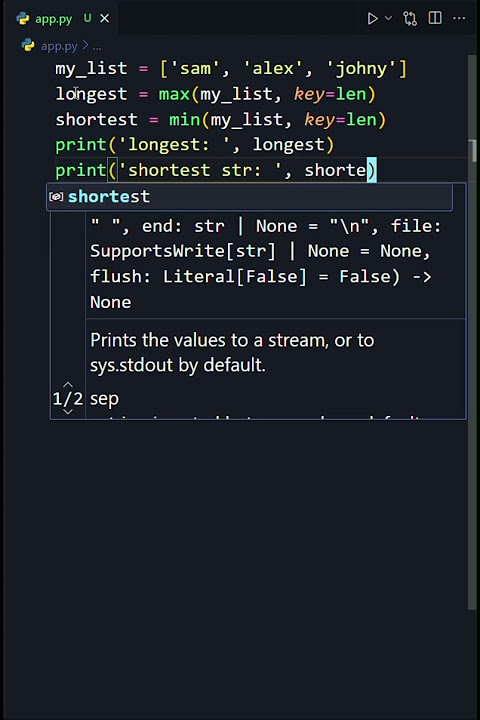Image resolution: width=480 pixels, height=720 pixels.
Task: Show previous signature with up arrow
Action: pos(68,384)
